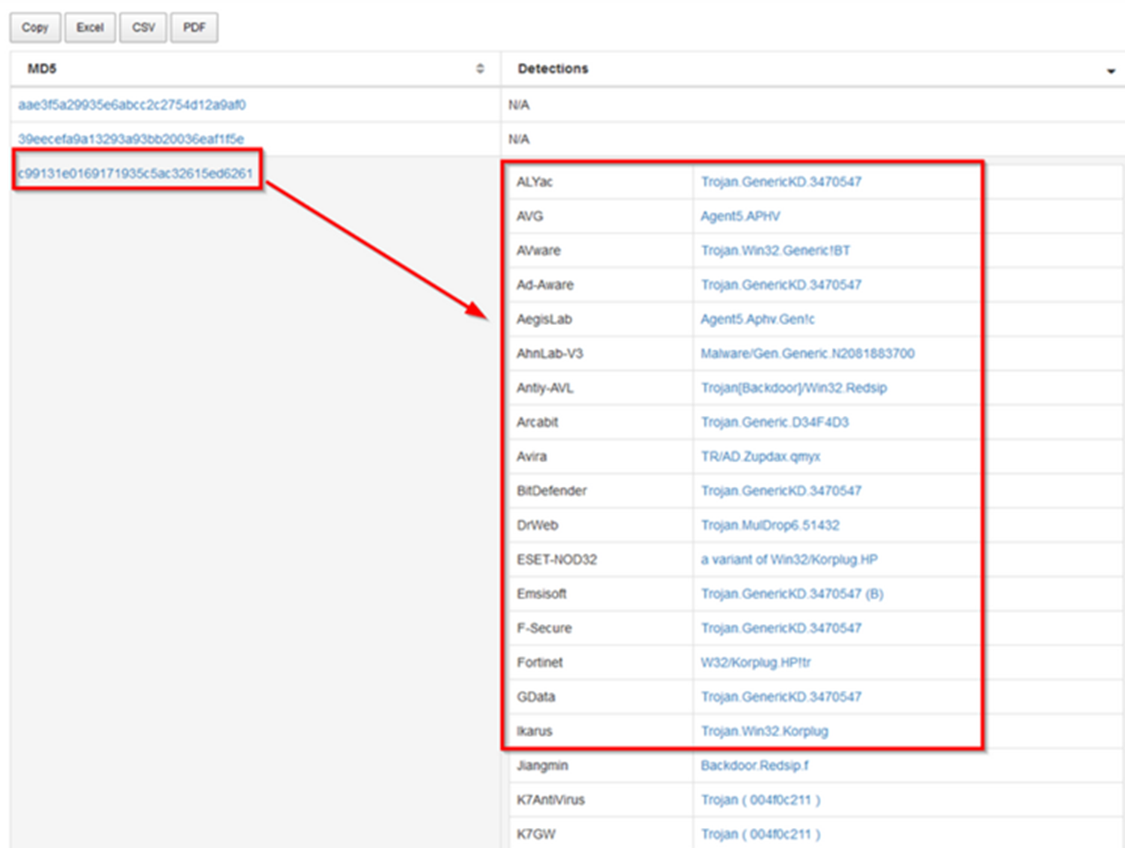Open ESET-NOD32 Win32/Korplug.HP variant link
This screenshot has width=1125, height=848.
coord(789,560)
